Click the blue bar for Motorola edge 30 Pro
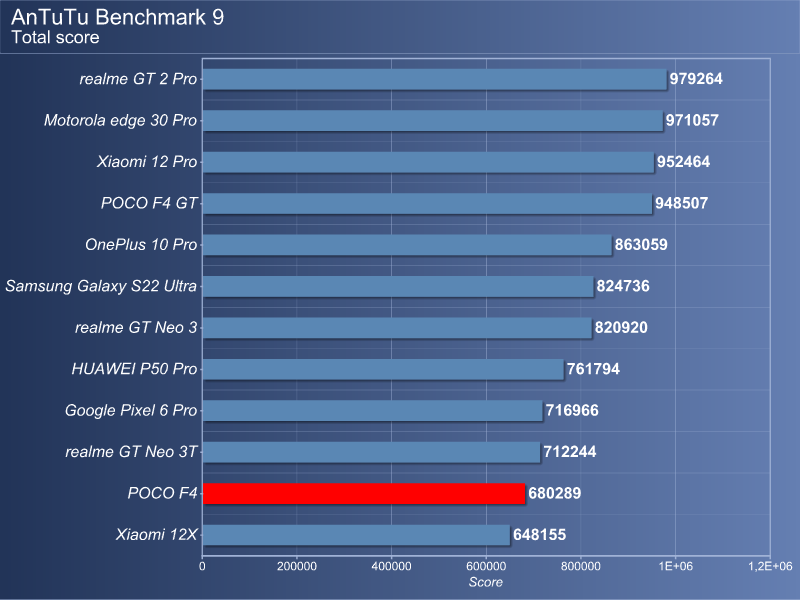 pos(433,120)
